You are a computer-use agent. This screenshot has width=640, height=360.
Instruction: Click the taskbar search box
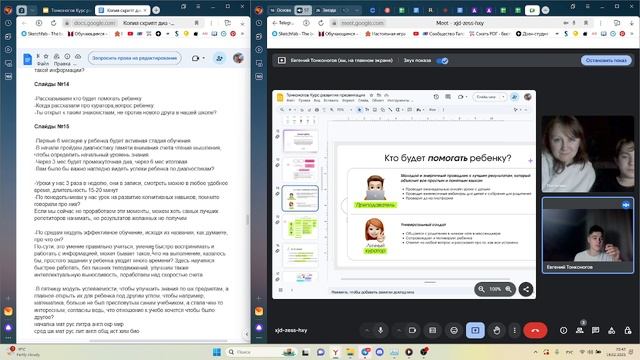[261, 352]
